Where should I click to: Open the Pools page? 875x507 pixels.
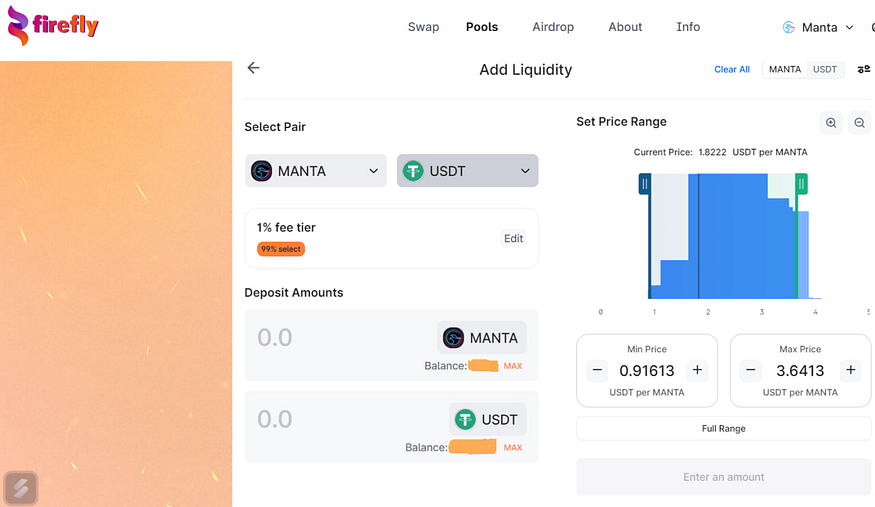[482, 27]
